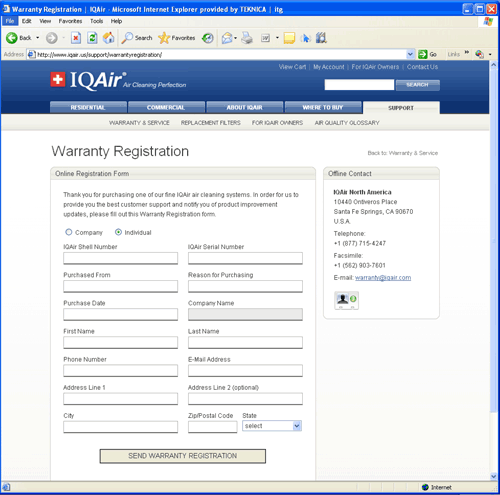
Task: Click the yellow Discuss note icon
Action: coord(289,38)
